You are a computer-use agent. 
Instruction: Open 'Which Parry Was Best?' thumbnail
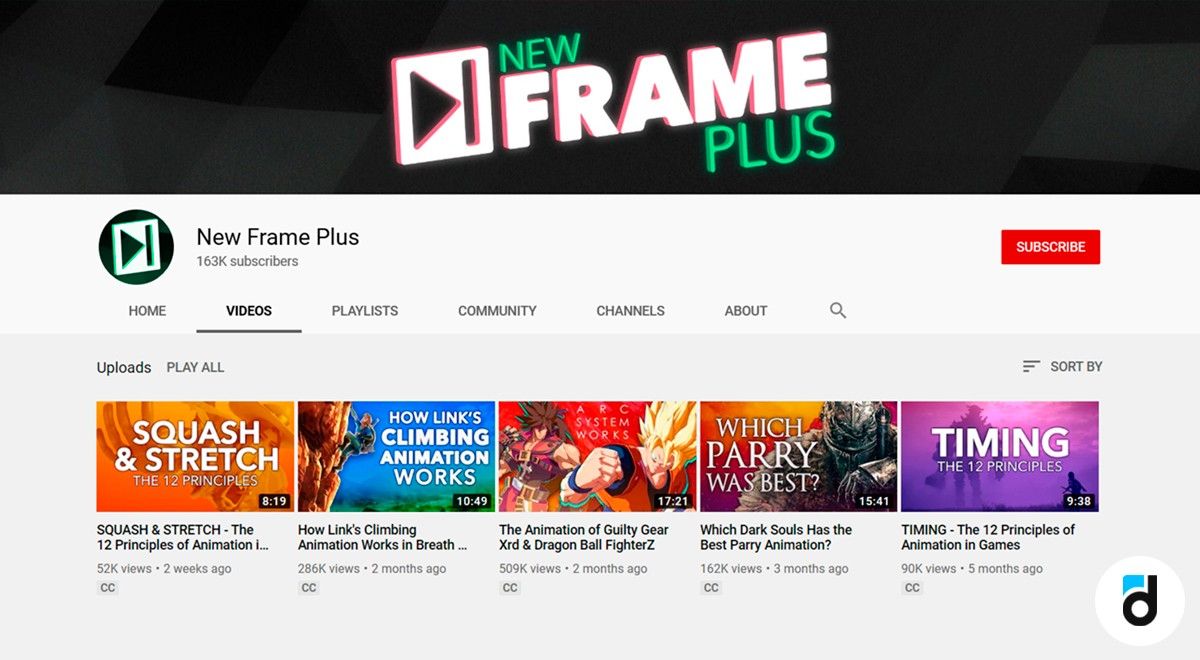(x=798, y=456)
